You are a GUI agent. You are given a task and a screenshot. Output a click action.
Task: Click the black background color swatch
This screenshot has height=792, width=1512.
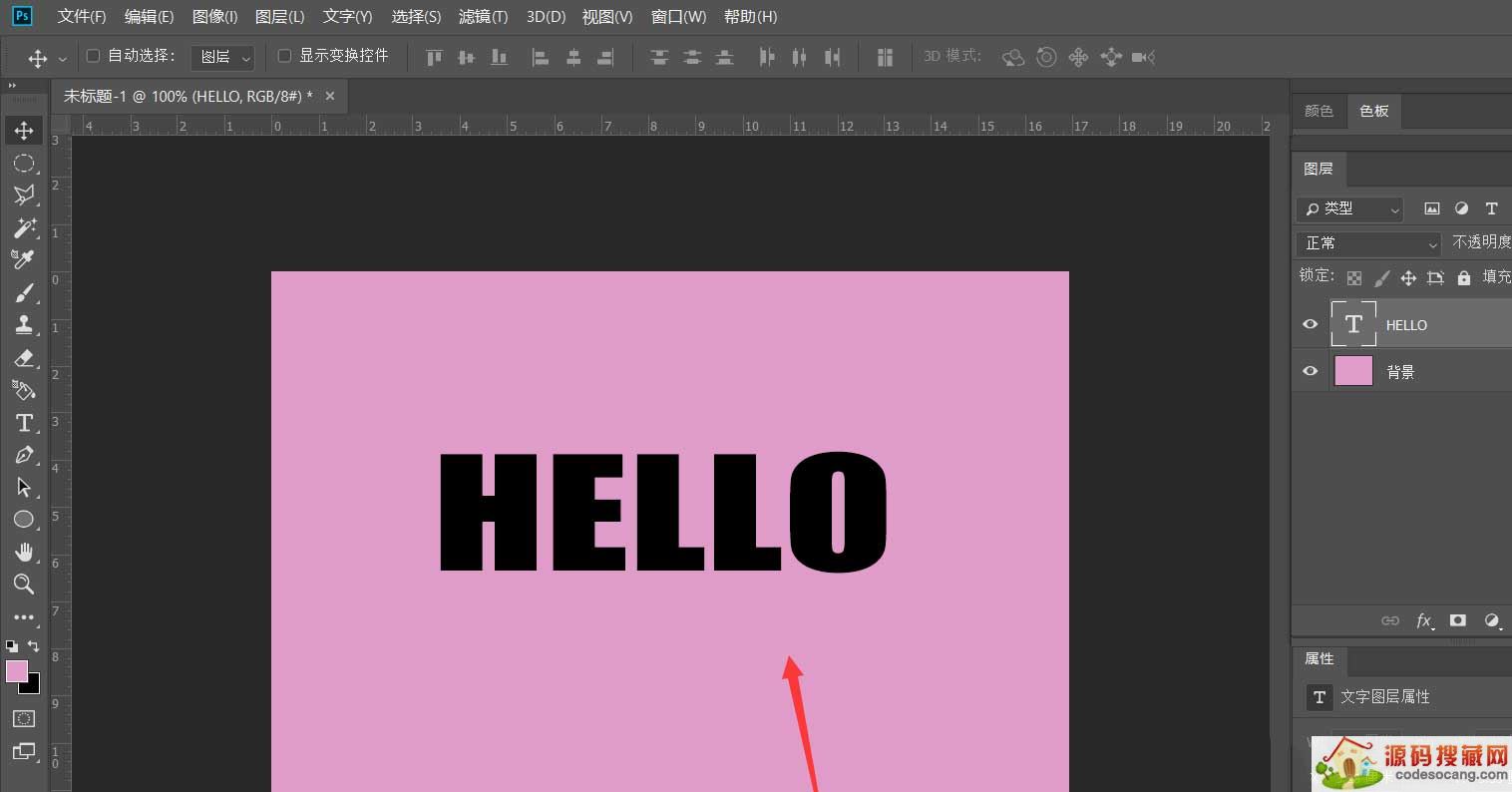click(33, 686)
